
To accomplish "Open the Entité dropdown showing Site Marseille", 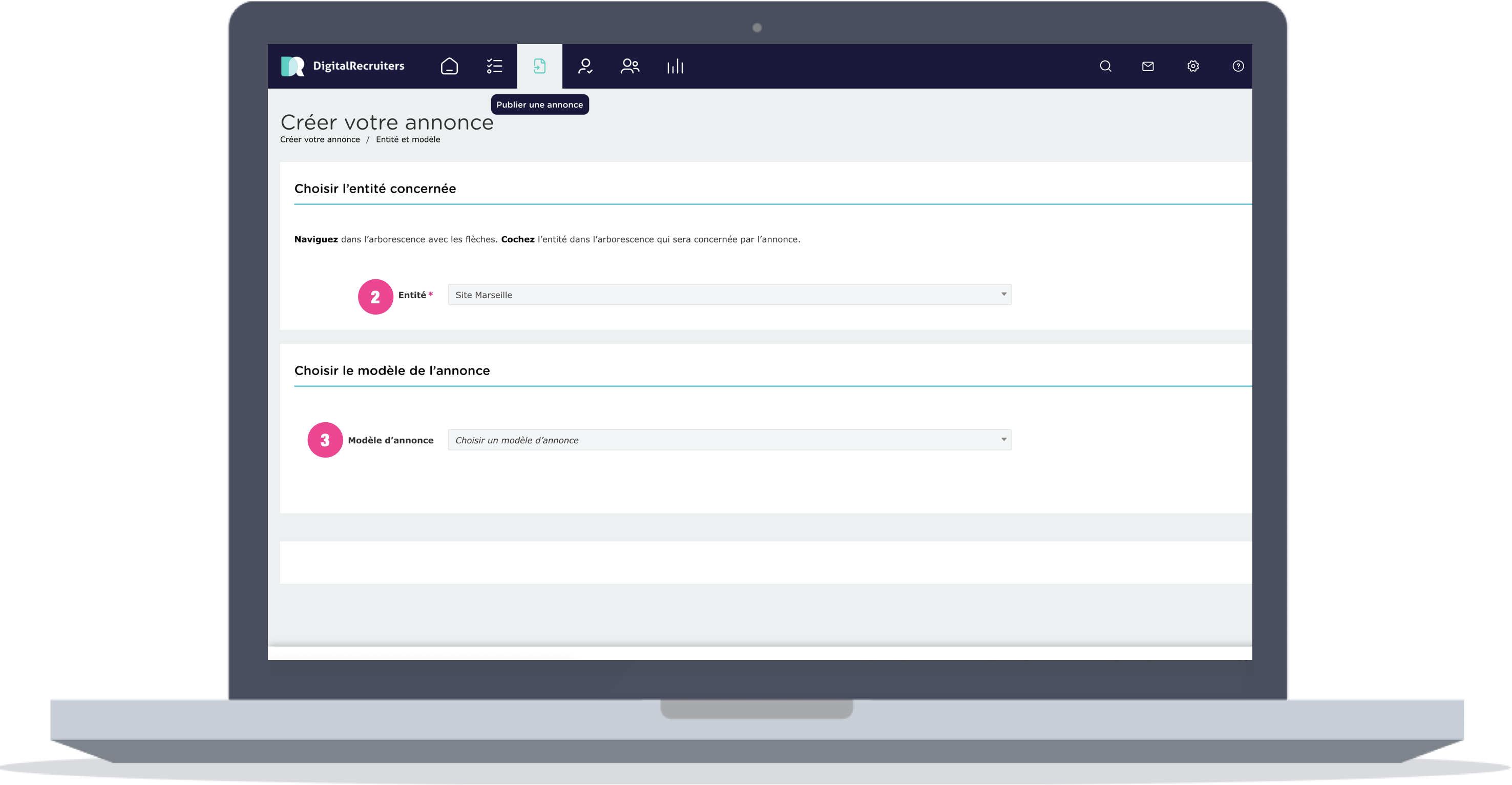I will point(729,295).
